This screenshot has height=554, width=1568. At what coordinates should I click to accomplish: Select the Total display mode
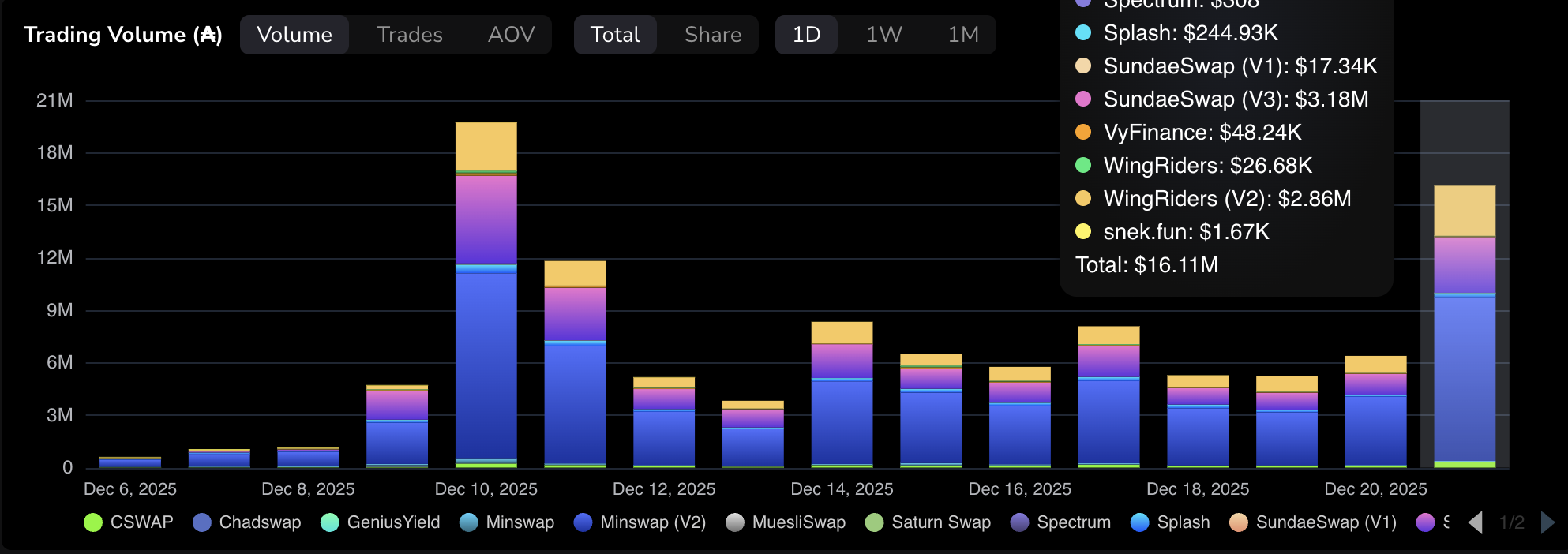click(615, 35)
